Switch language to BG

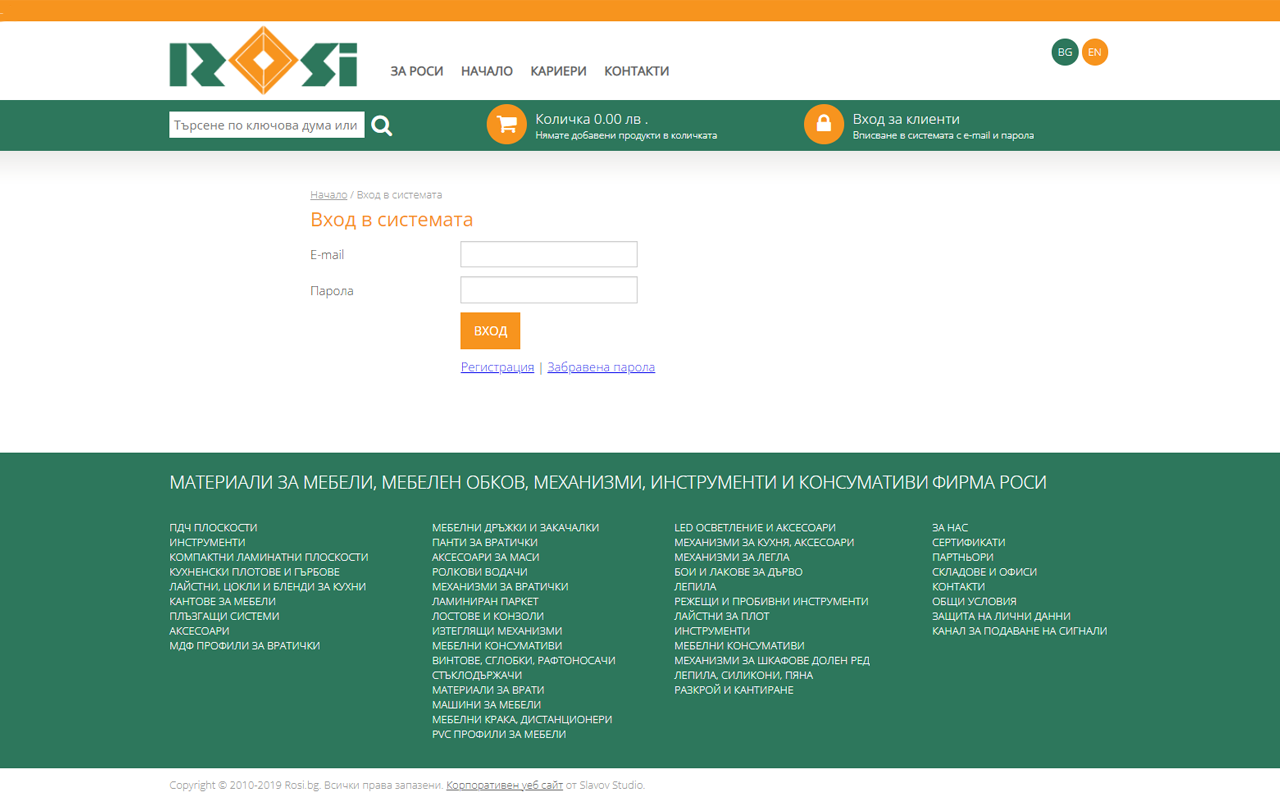pyautogui.click(x=1064, y=52)
